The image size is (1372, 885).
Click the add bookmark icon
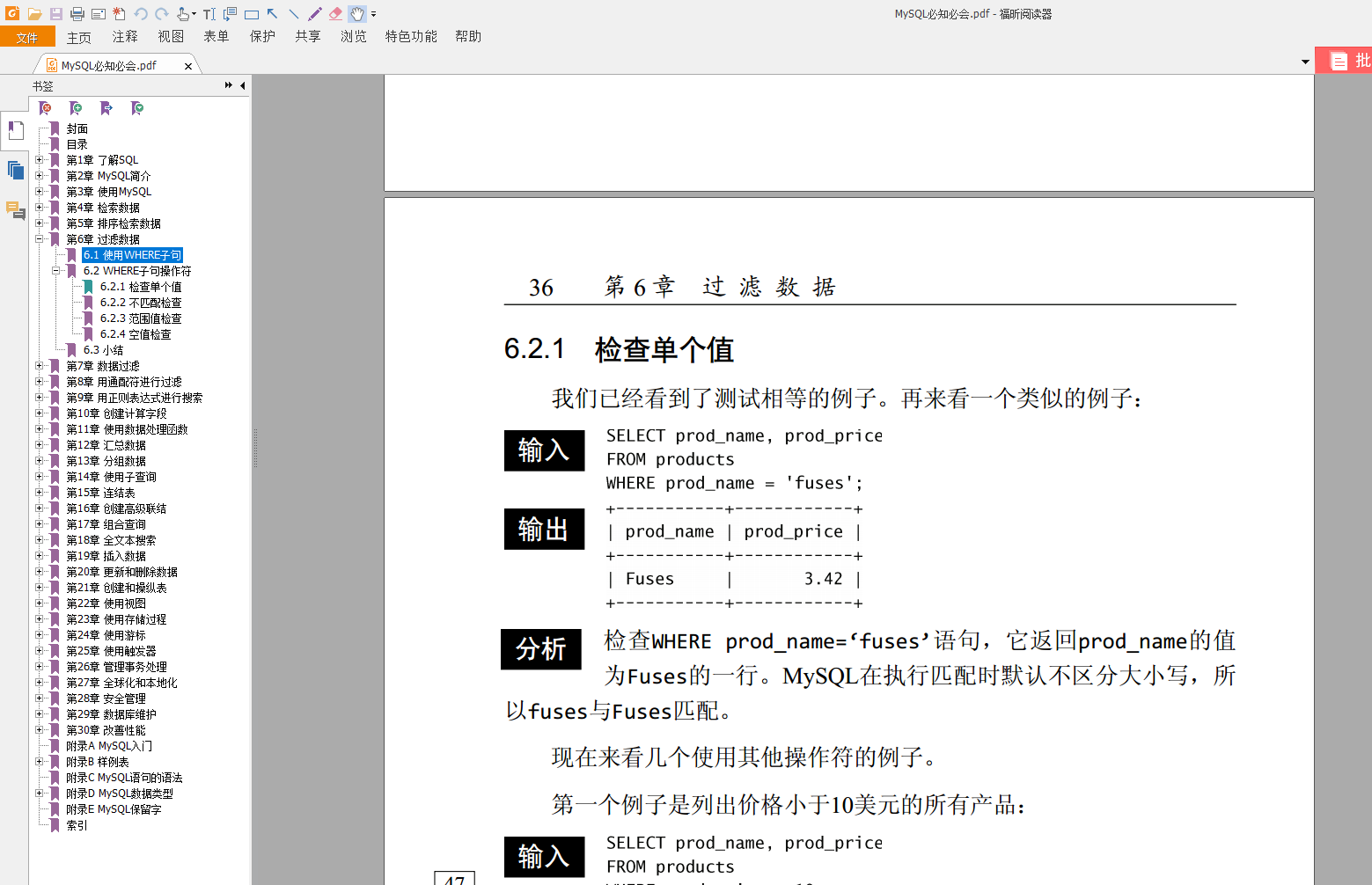pos(76,108)
